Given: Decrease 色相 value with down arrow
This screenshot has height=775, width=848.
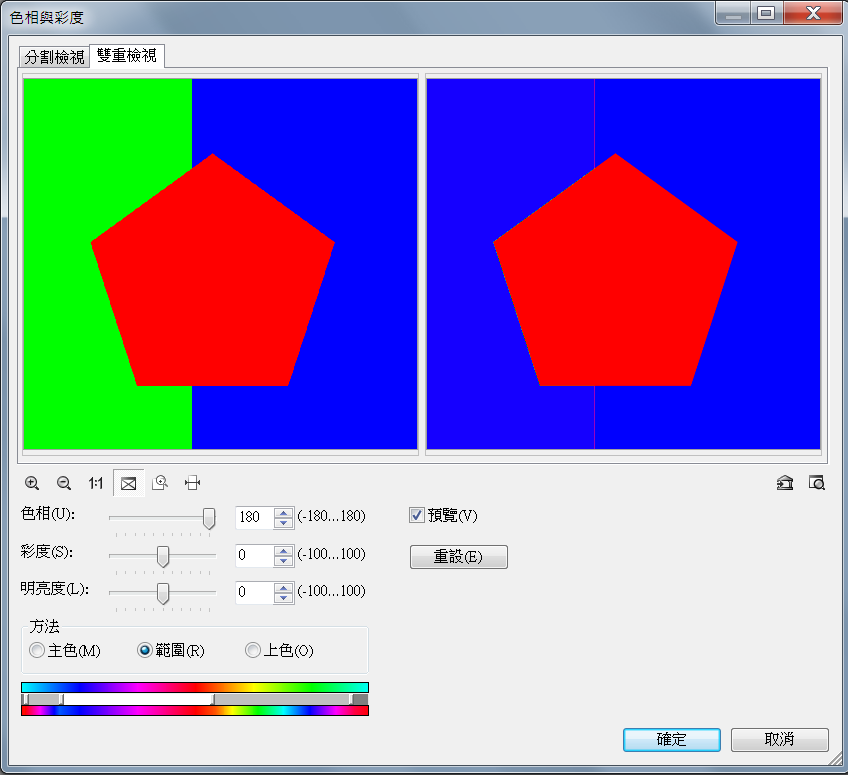Looking at the screenshot, I should pyautogui.click(x=283, y=522).
